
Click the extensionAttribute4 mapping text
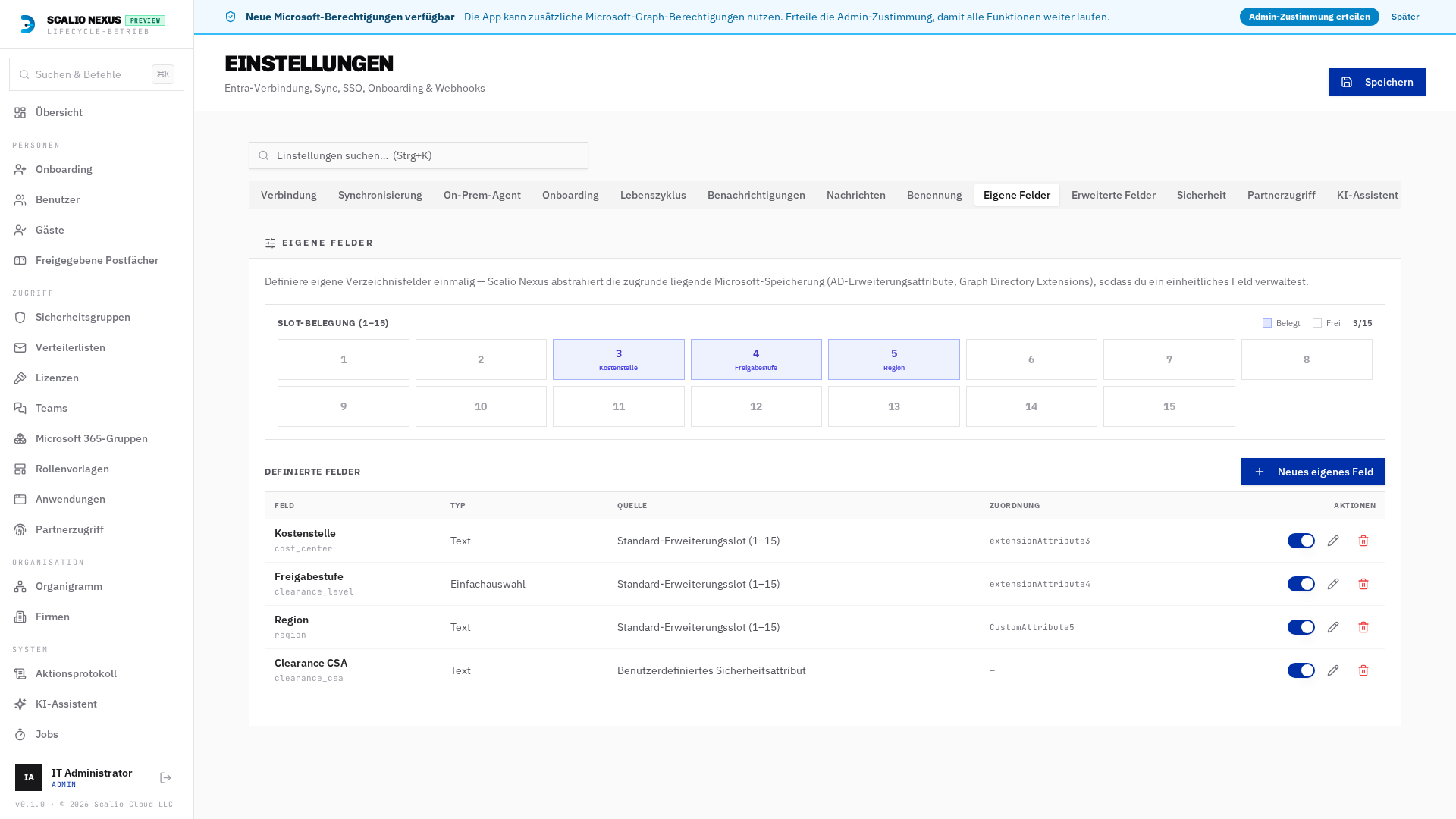[x=1040, y=584]
